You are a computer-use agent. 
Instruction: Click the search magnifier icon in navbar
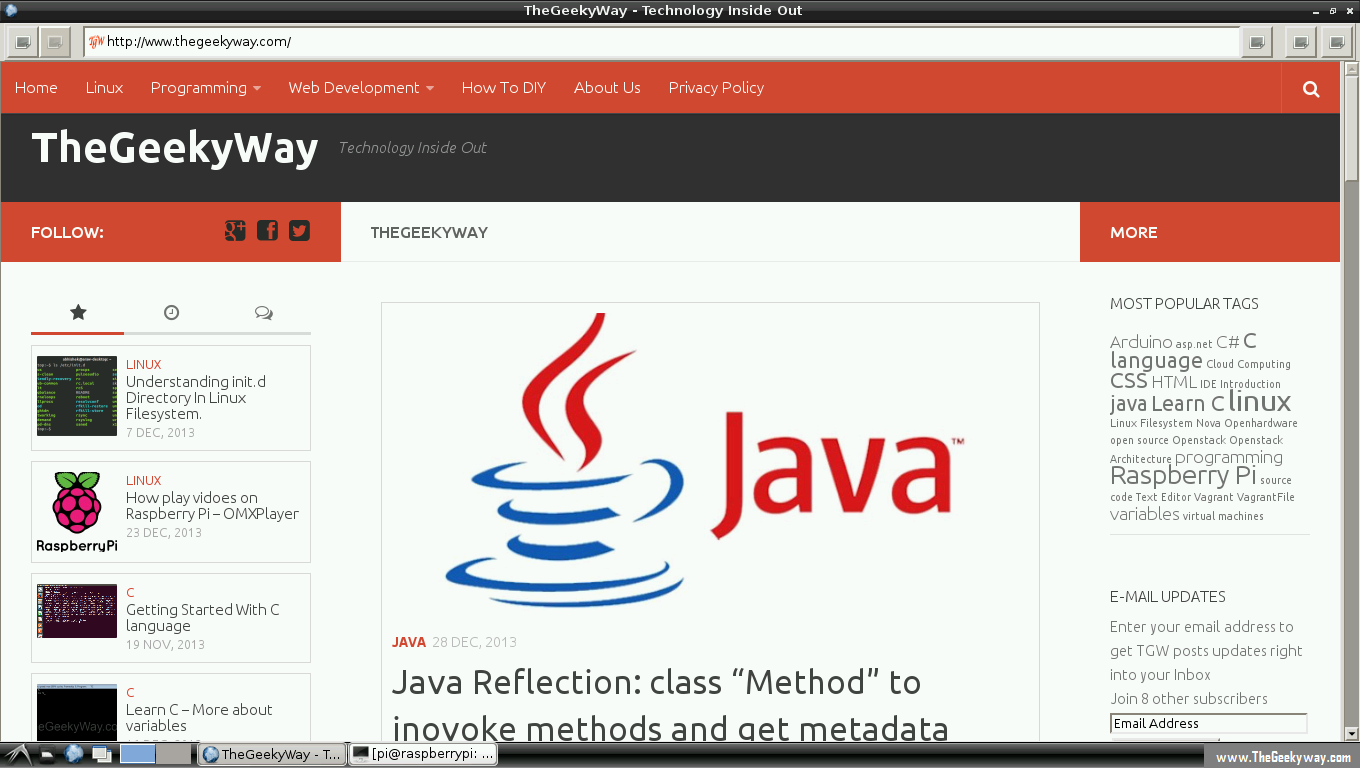(1311, 89)
